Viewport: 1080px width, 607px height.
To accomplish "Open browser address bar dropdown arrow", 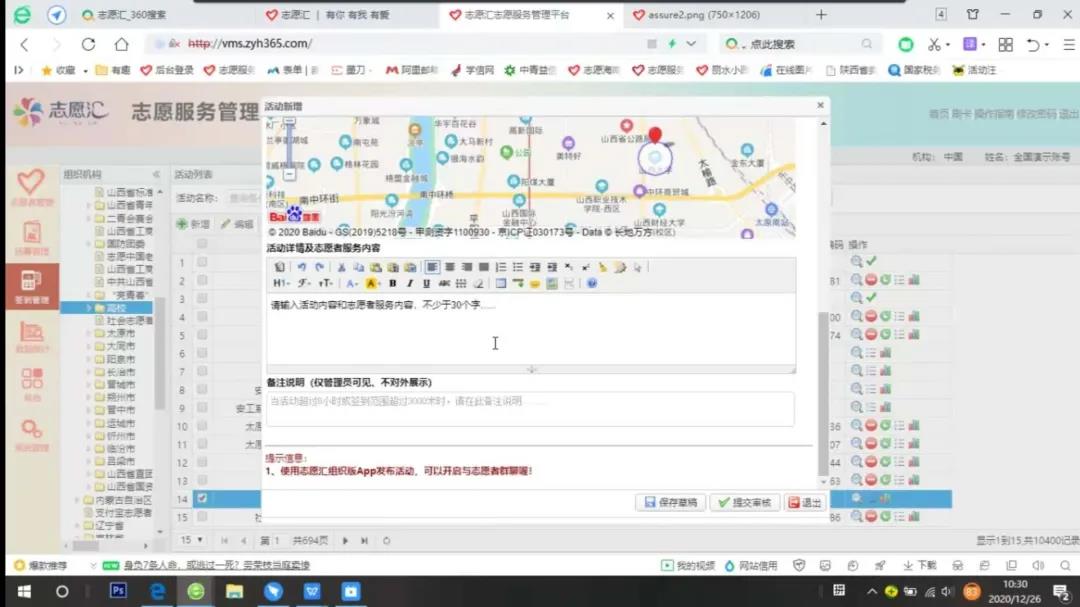I will [691, 43].
